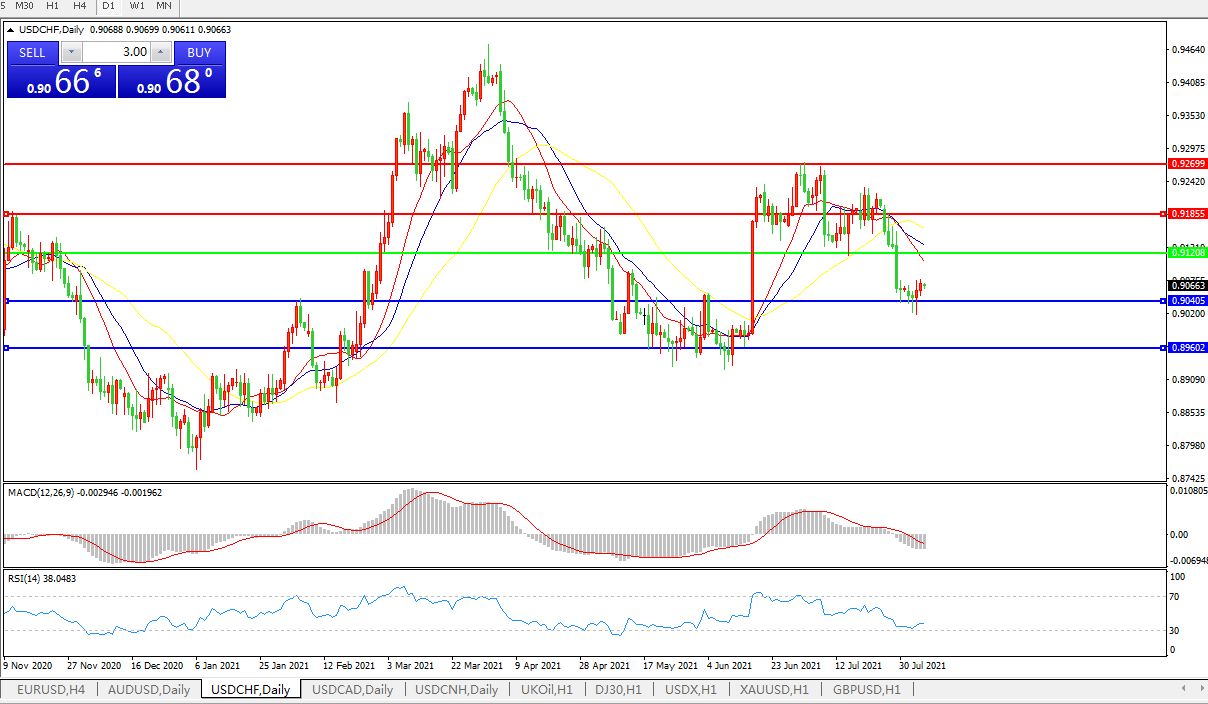Screen dimensions: 1208x704
Task: Decrease trade volume with down arrow
Action: [71, 52]
